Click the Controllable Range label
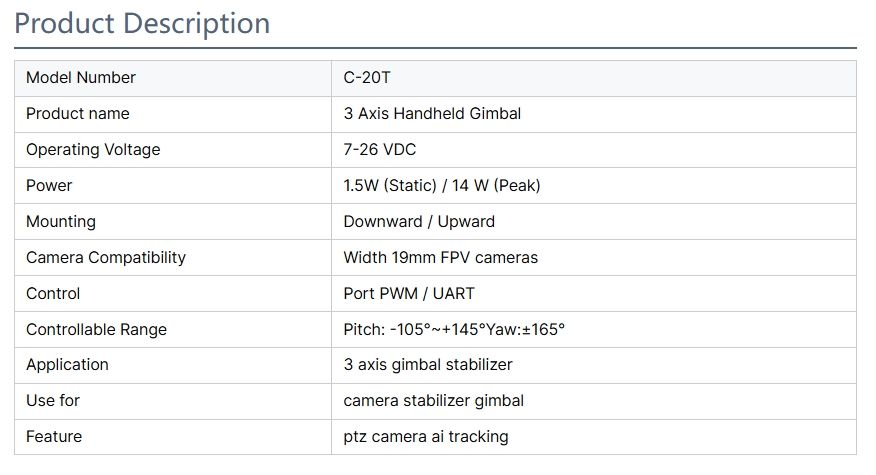Viewport: 876px width, 475px height. pos(96,330)
